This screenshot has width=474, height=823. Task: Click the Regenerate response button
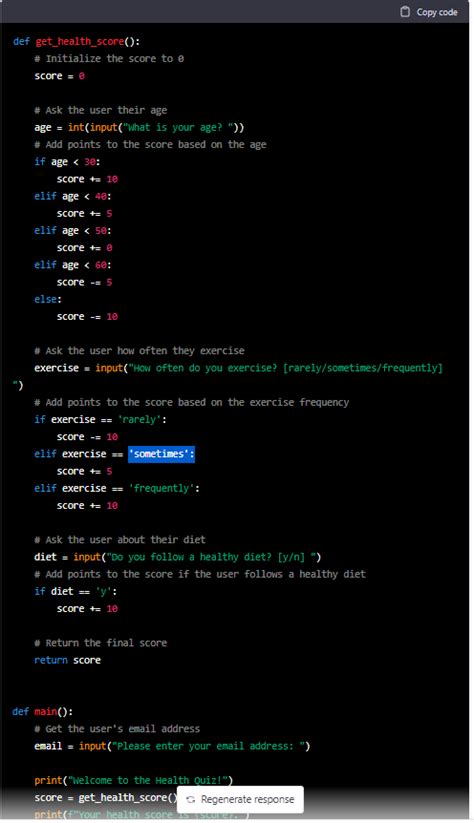pyautogui.click(x=240, y=799)
